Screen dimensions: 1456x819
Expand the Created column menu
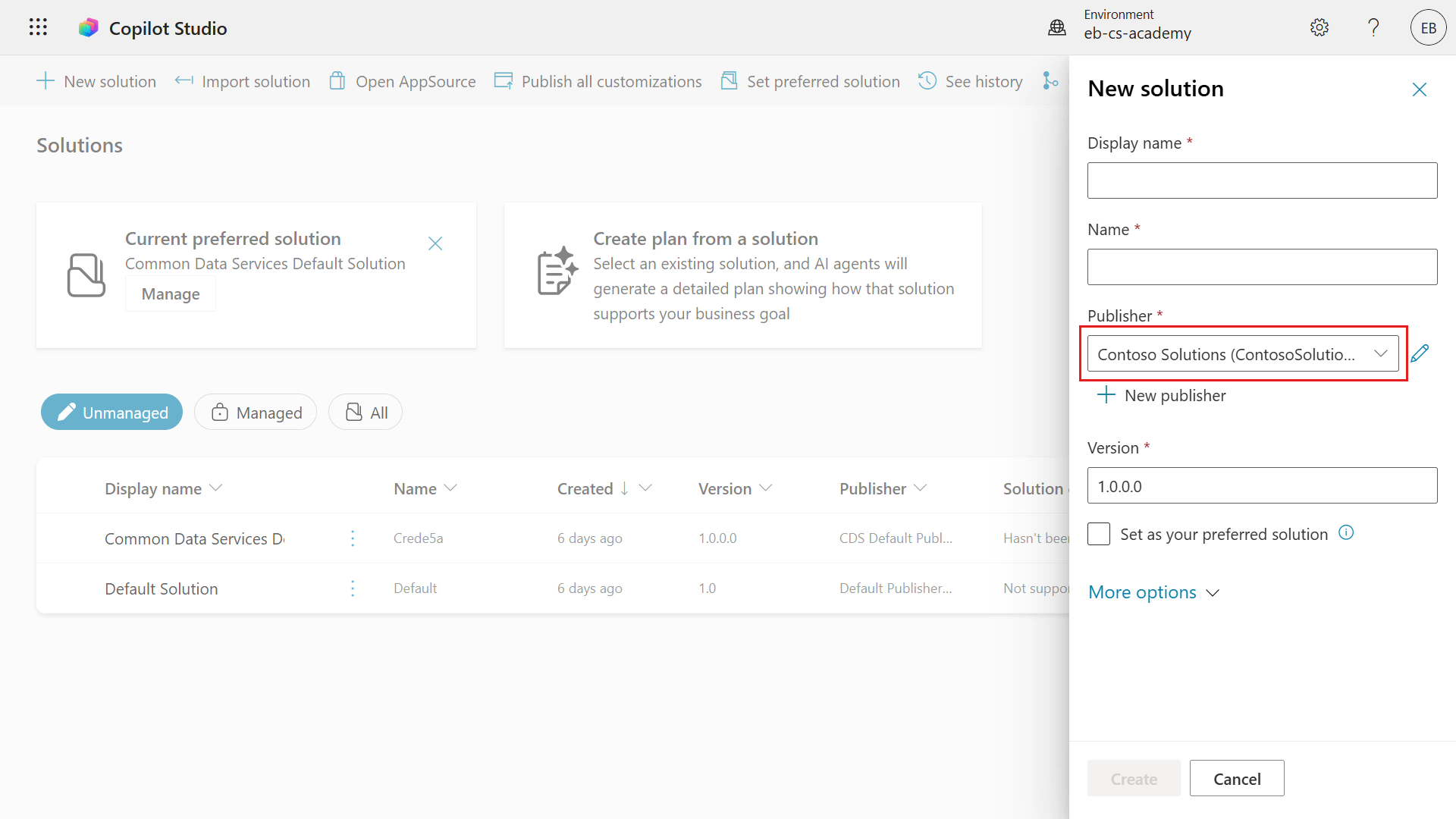pyautogui.click(x=645, y=488)
